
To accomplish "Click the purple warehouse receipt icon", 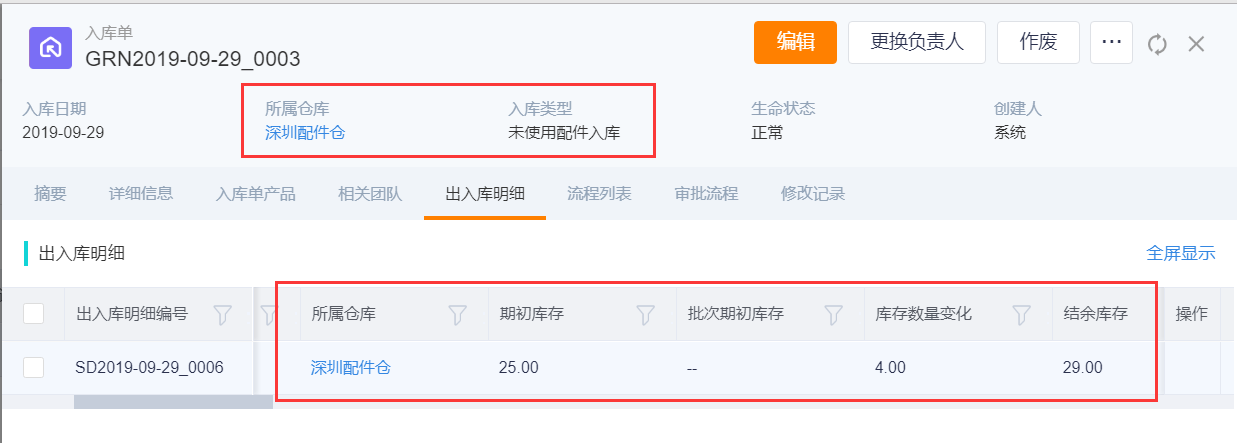I will tap(50, 47).
